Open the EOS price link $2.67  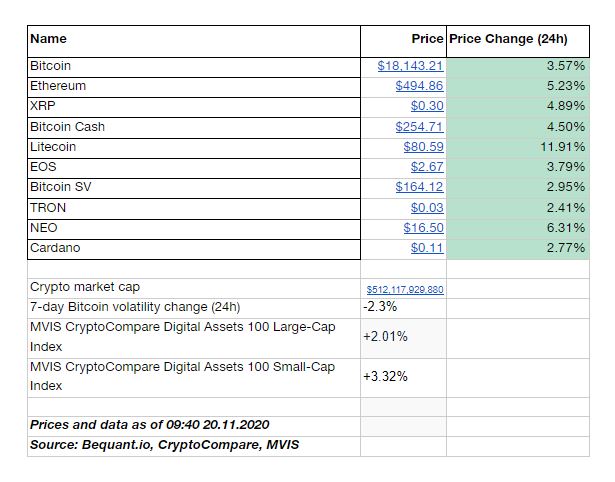tap(427, 167)
